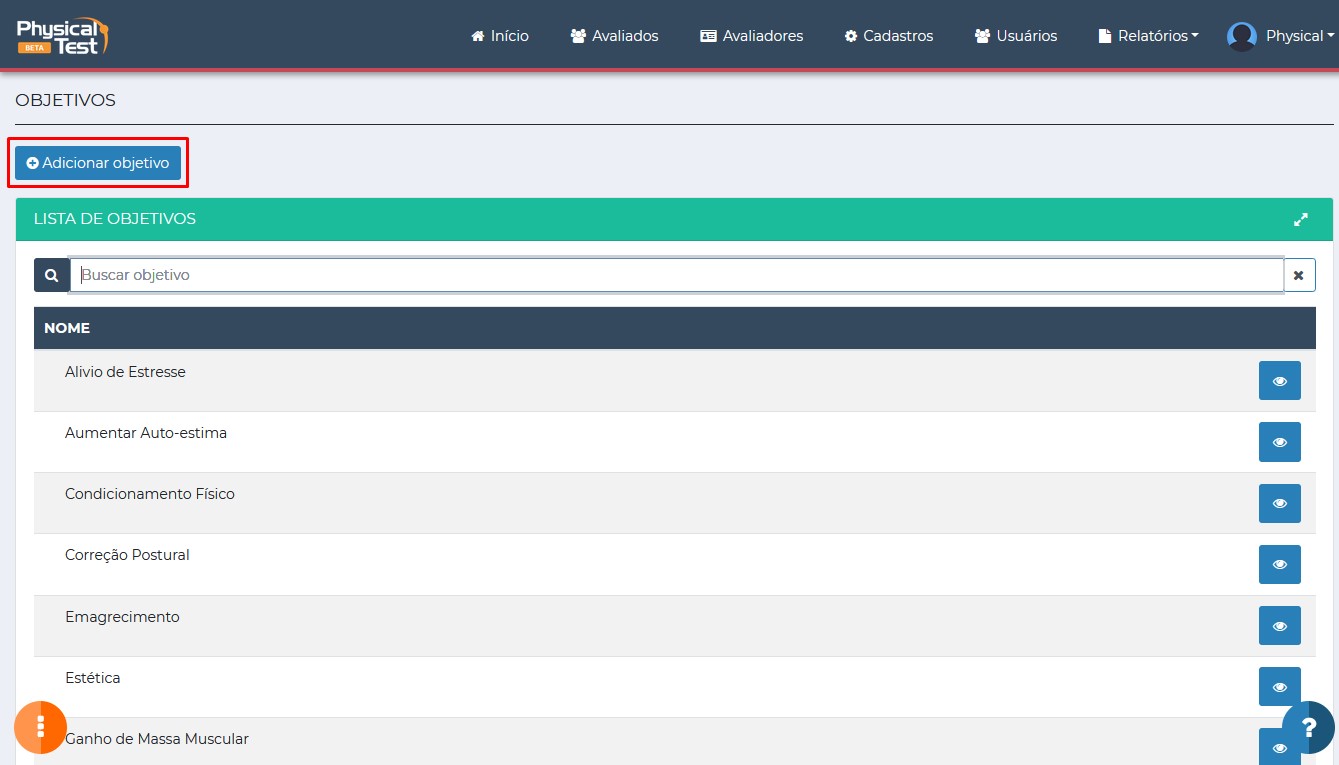Open the help question mark bubble

pos(1308,727)
